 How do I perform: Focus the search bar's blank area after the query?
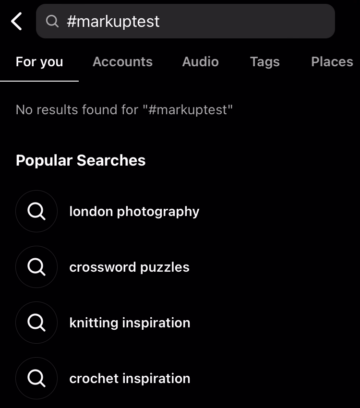247,21
